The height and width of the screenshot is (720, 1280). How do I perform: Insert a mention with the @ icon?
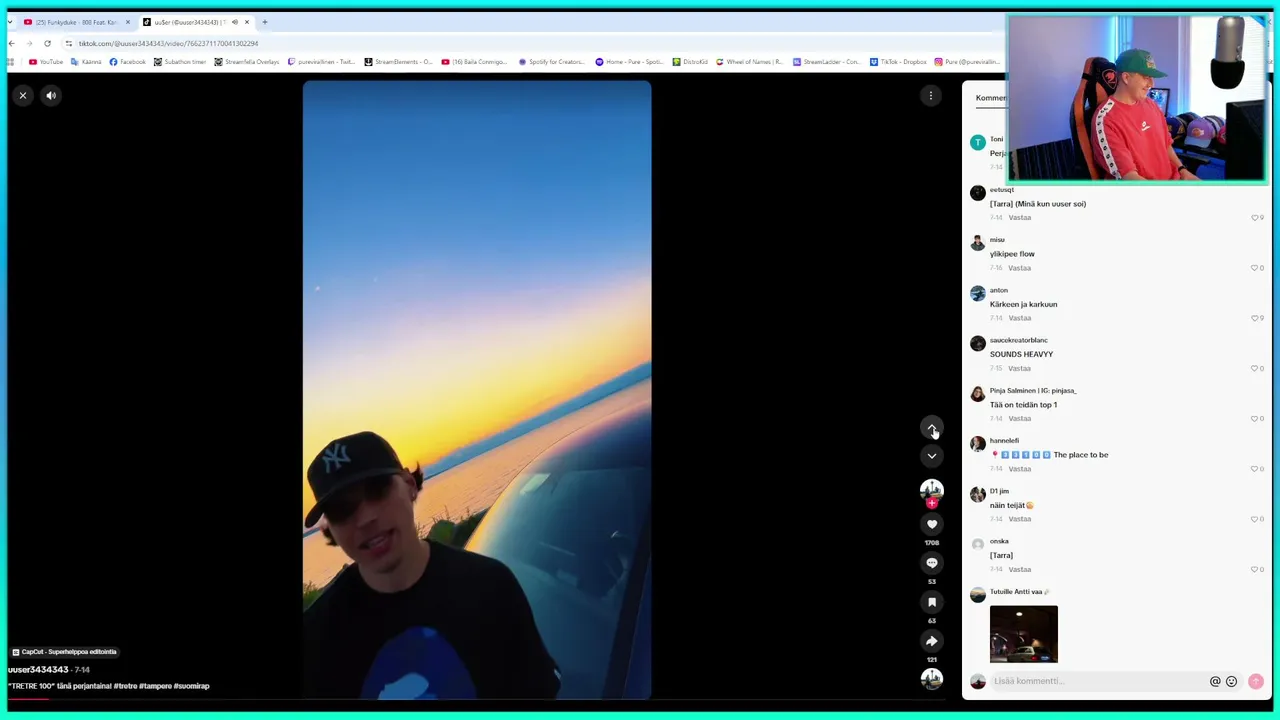(1215, 681)
